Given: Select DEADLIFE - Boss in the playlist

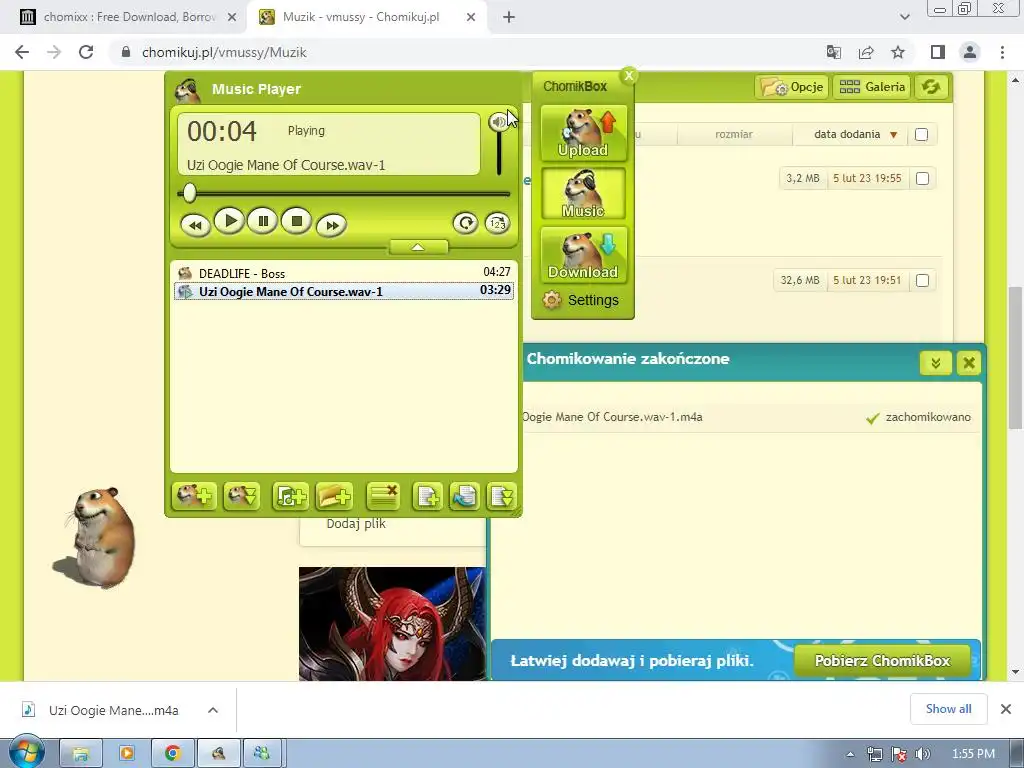Looking at the screenshot, I should coord(344,272).
